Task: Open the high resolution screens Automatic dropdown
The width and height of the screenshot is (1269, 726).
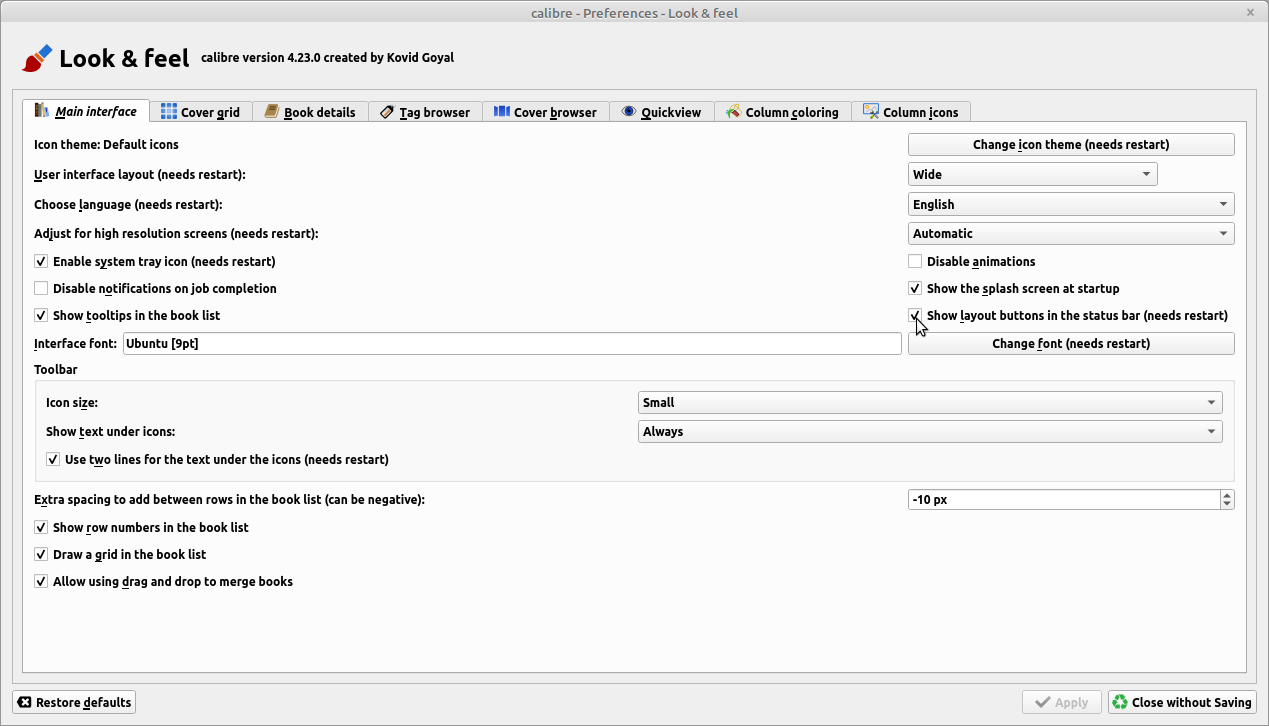Action: click(1071, 233)
